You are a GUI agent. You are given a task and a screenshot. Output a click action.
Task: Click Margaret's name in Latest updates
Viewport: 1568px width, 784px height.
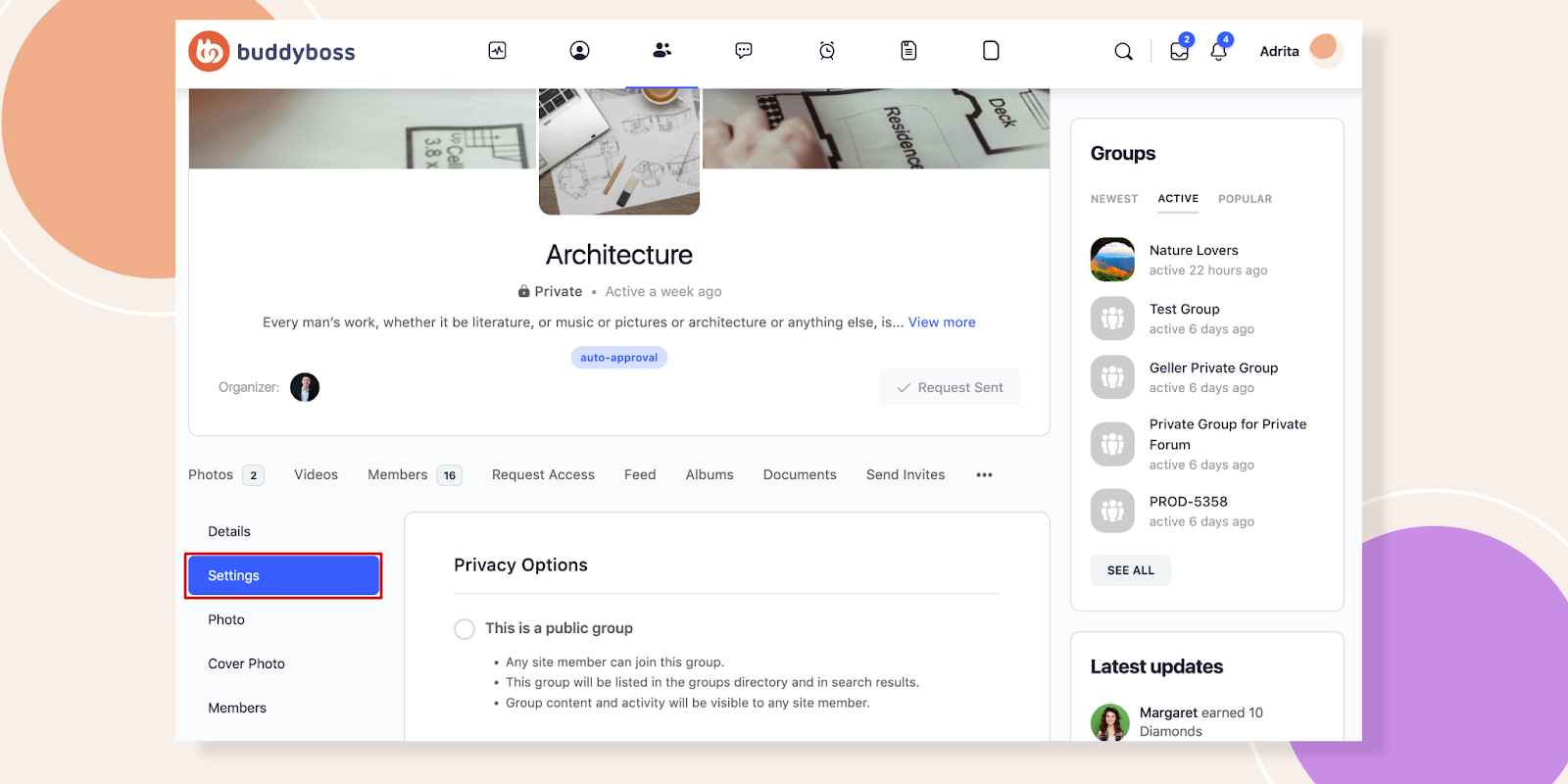[x=1168, y=712]
